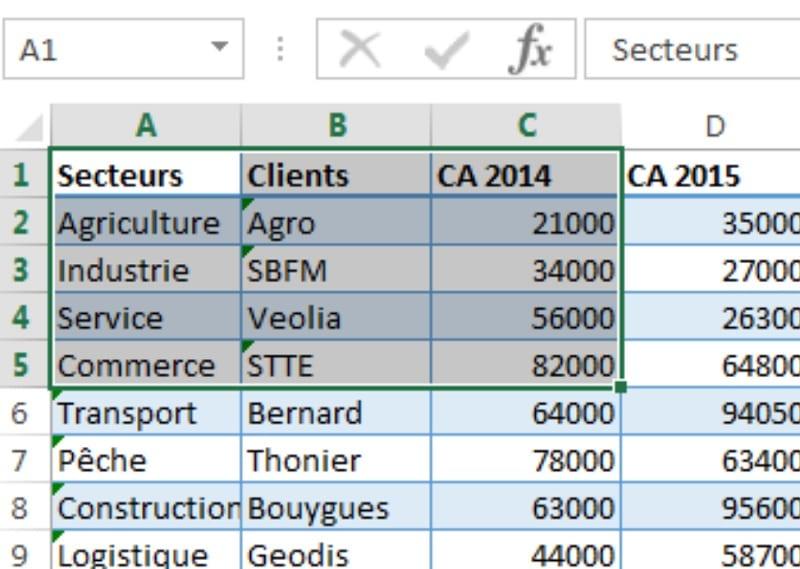Click the Select All corner triangle
800x569 pixels.
[x=32, y=128]
